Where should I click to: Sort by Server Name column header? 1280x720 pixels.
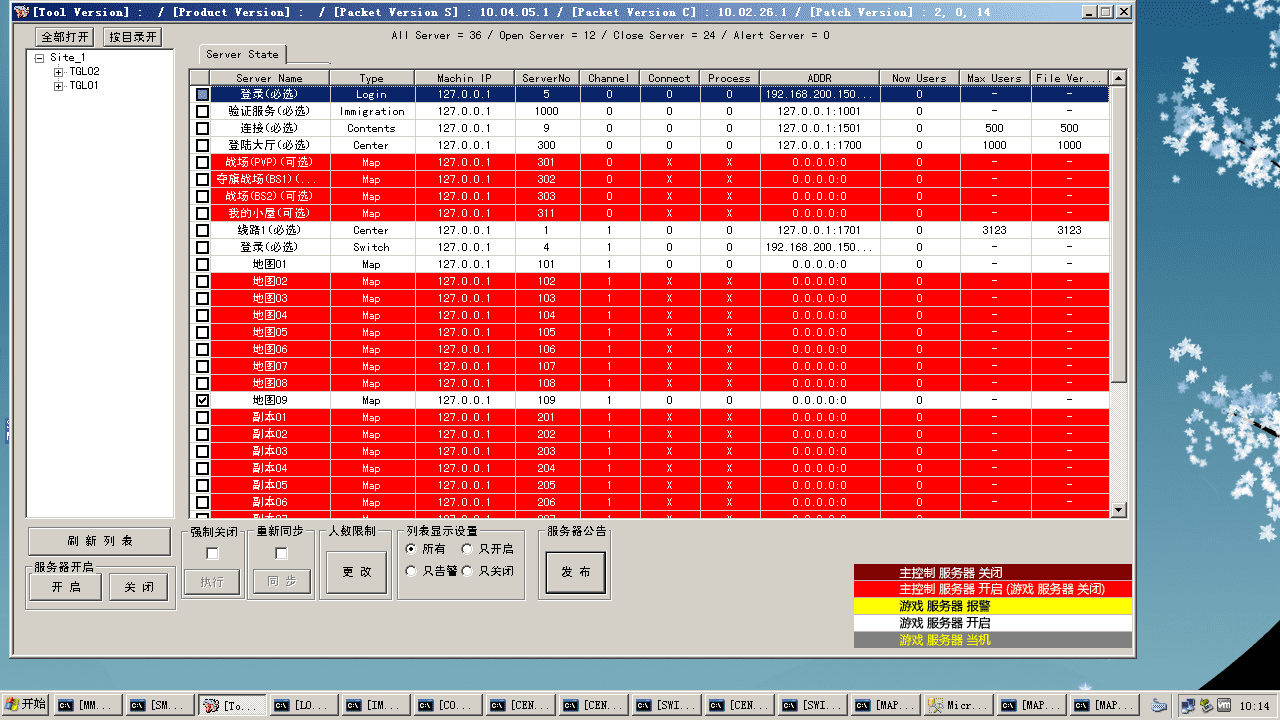[x=269, y=78]
